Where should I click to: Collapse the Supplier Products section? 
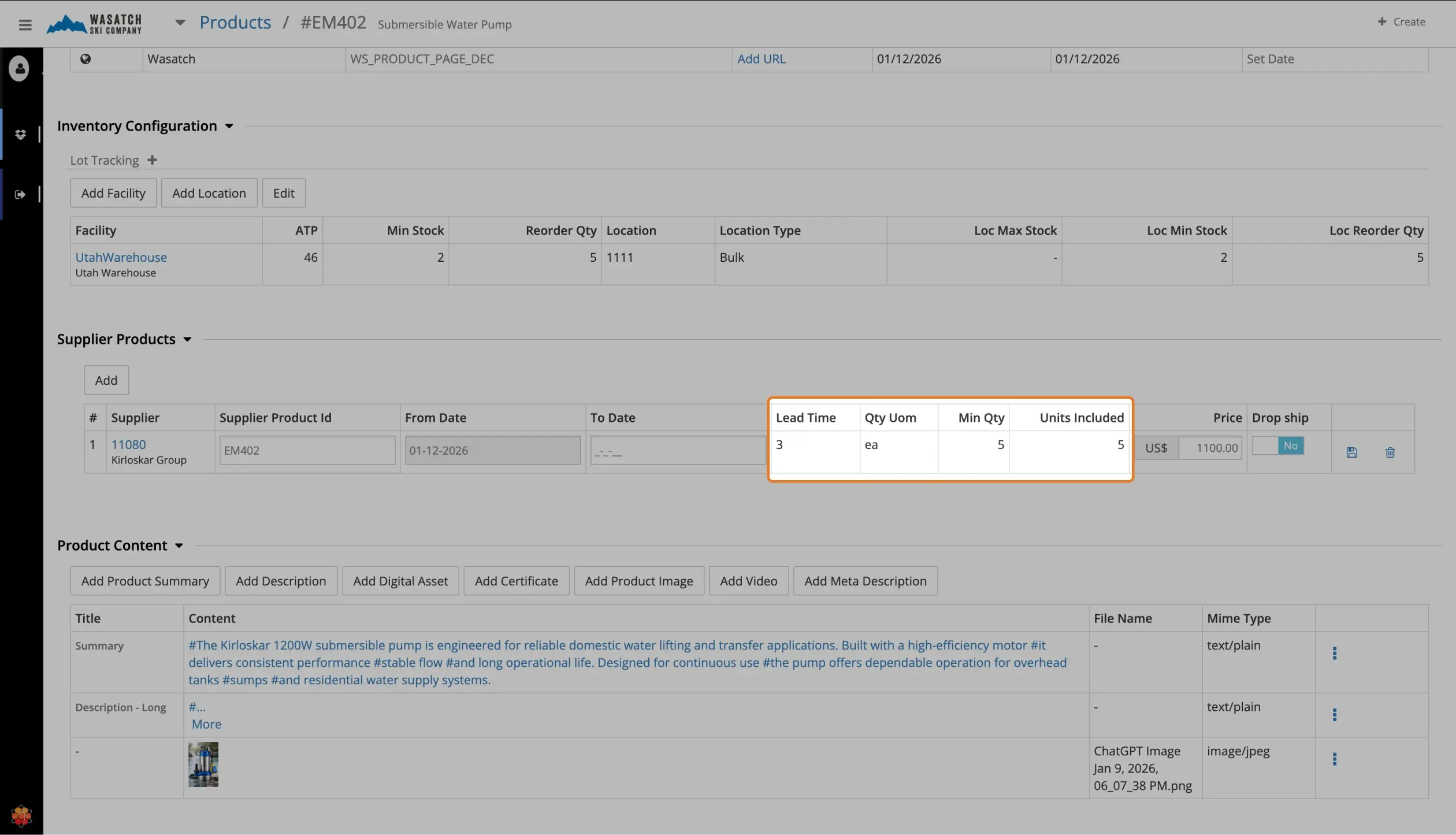(187, 339)
